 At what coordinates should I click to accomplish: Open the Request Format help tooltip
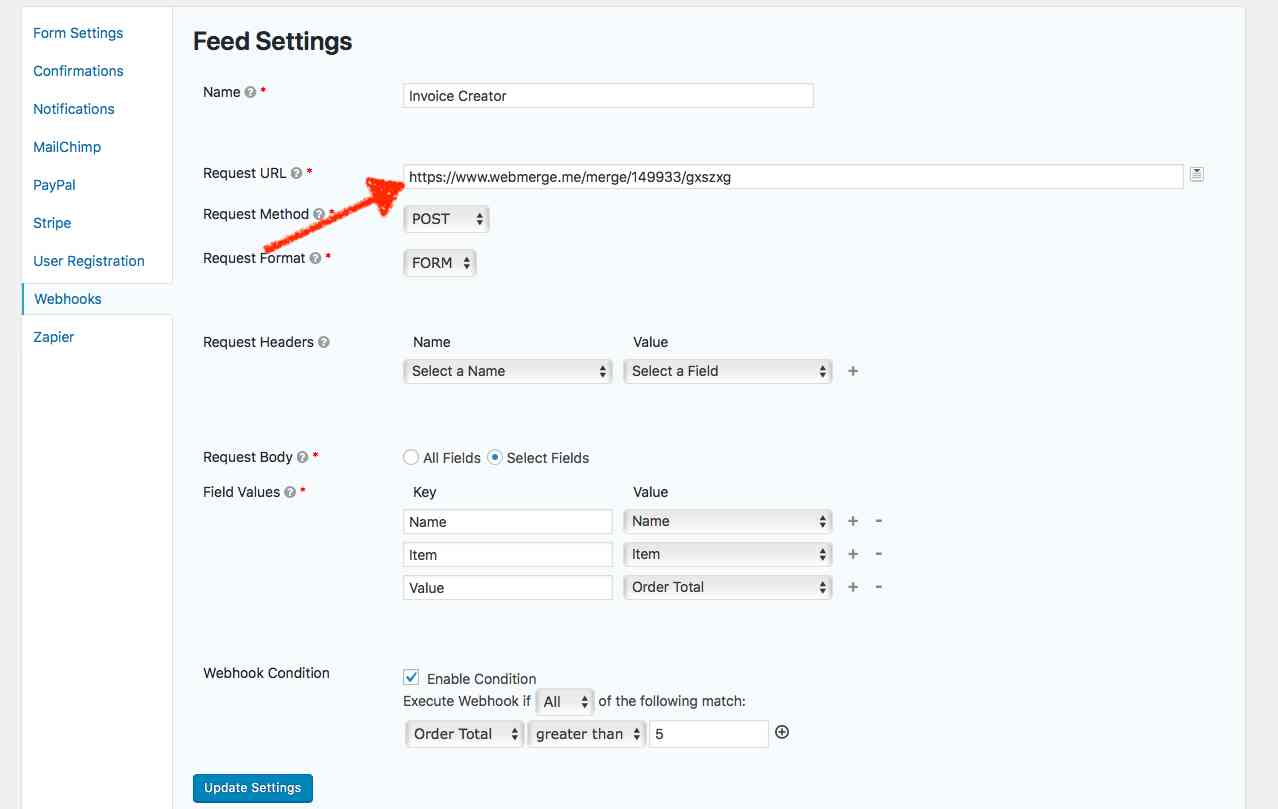[316, 257]
